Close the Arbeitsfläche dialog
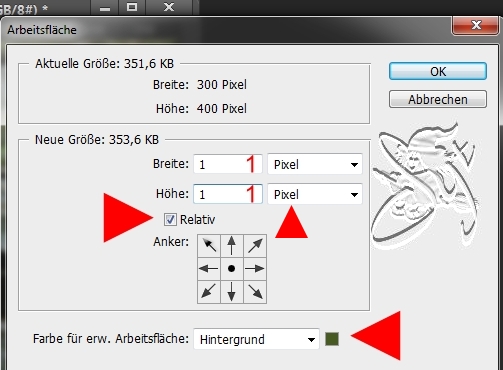This screenshot has width=503, height=370. click(476, 25)
